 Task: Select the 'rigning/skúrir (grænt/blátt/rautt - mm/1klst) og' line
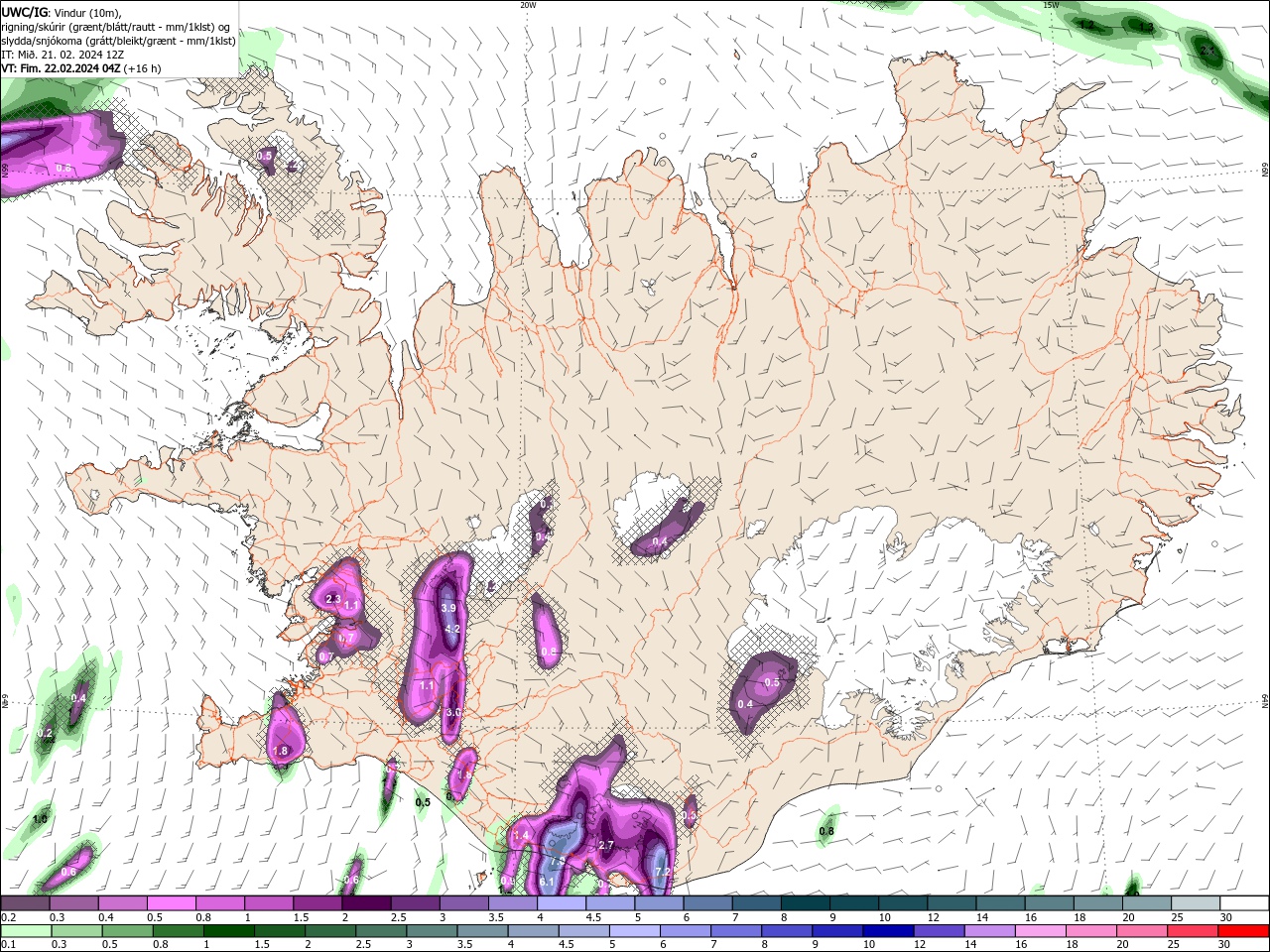tap(117, 27)
